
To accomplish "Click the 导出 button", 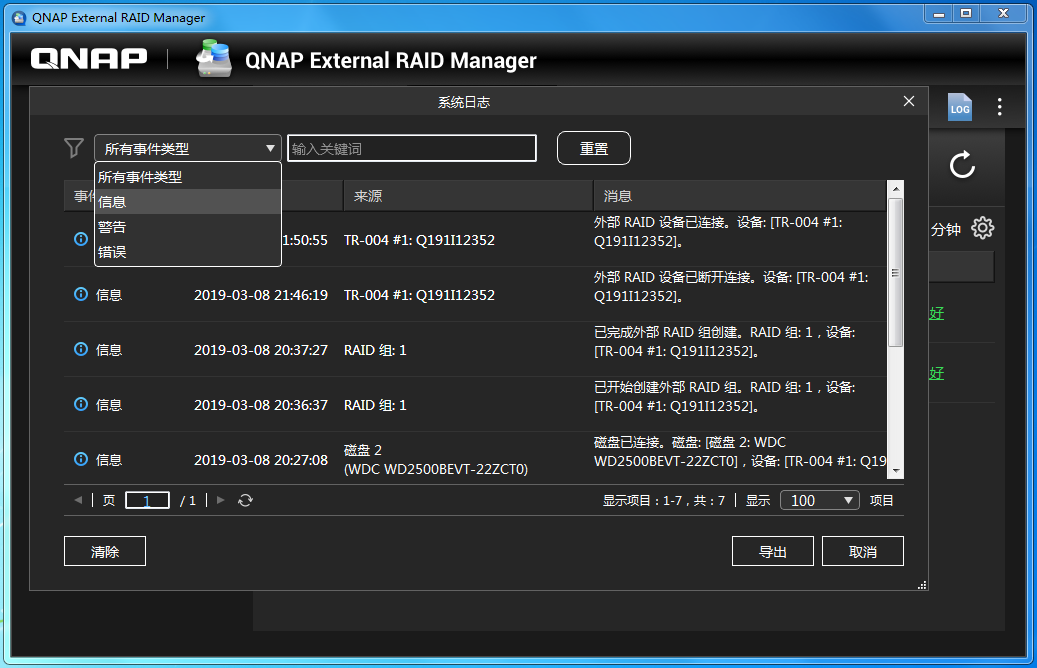I will pyautogui.click(x=772, y=552).
